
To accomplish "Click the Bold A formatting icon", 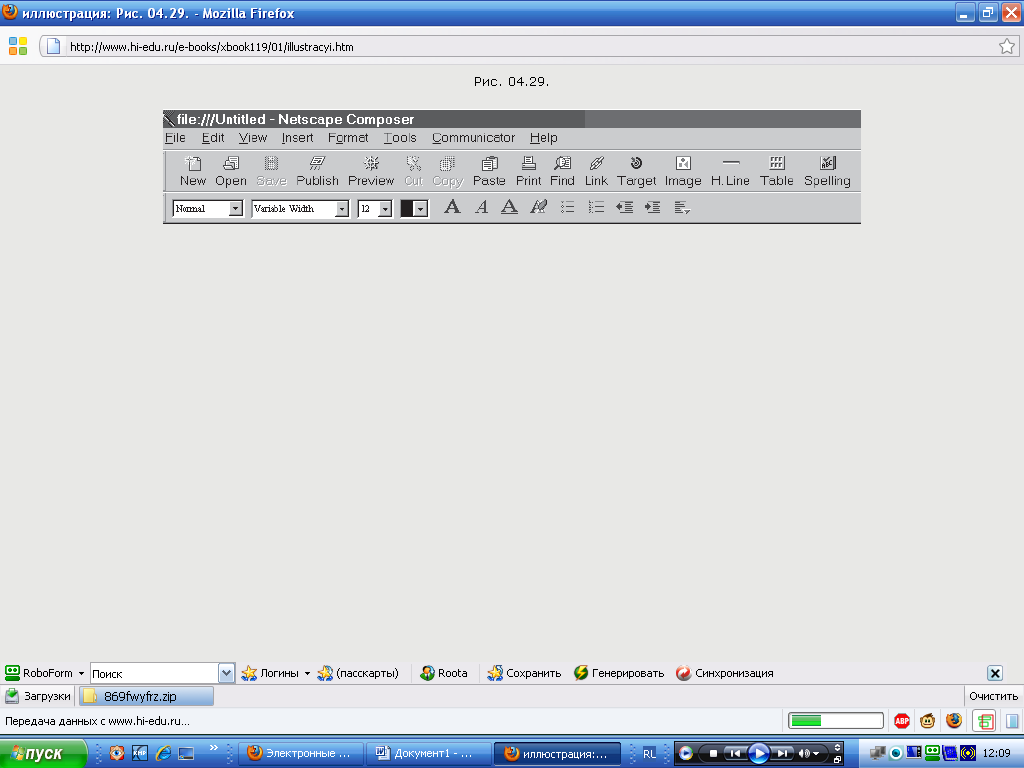I will click(x=452, y=208).
